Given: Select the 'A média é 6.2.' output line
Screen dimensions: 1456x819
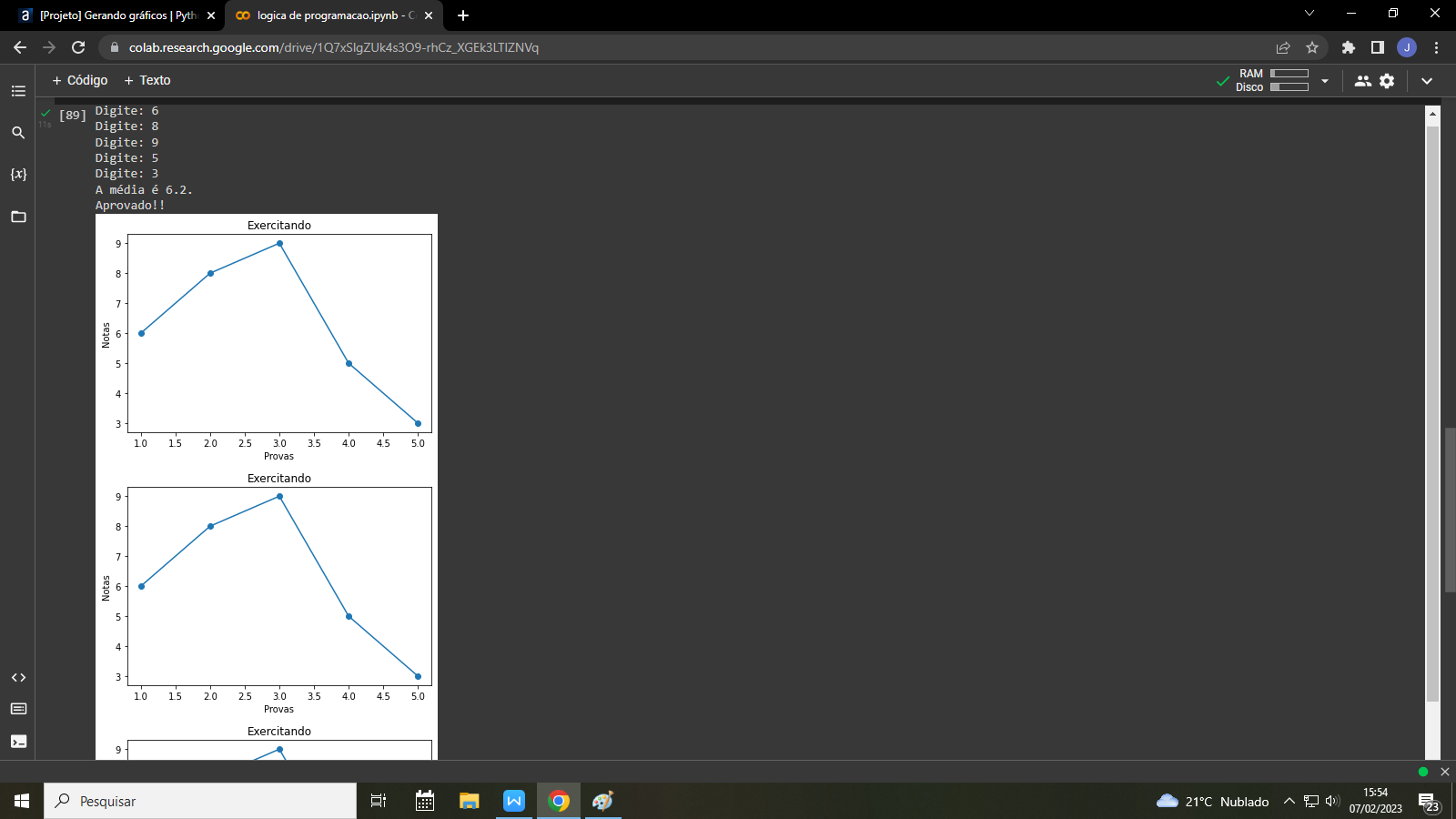Looking at the screenshot, I should coord(144,189).
